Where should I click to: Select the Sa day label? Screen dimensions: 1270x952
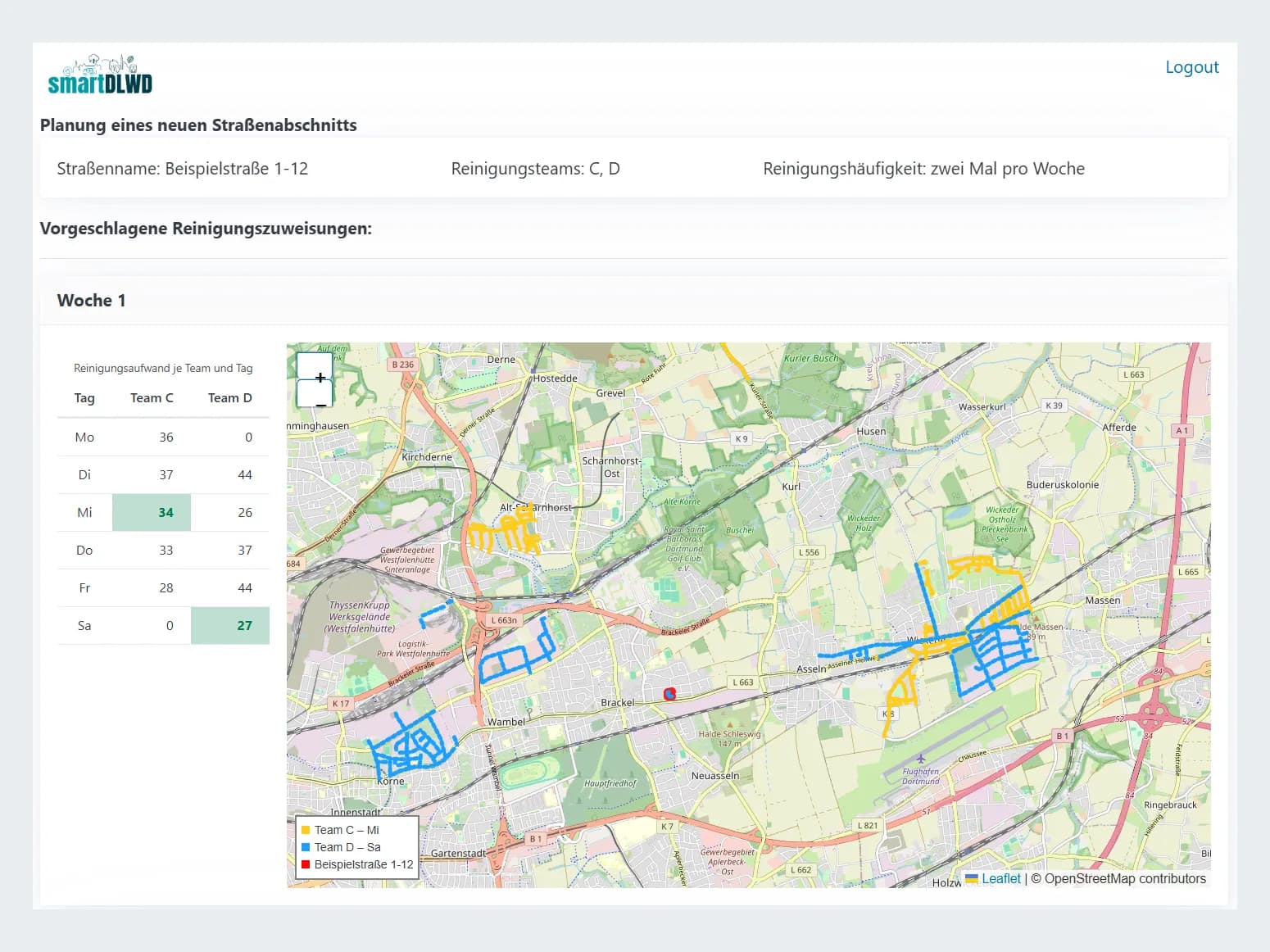[x=84, y=626]
